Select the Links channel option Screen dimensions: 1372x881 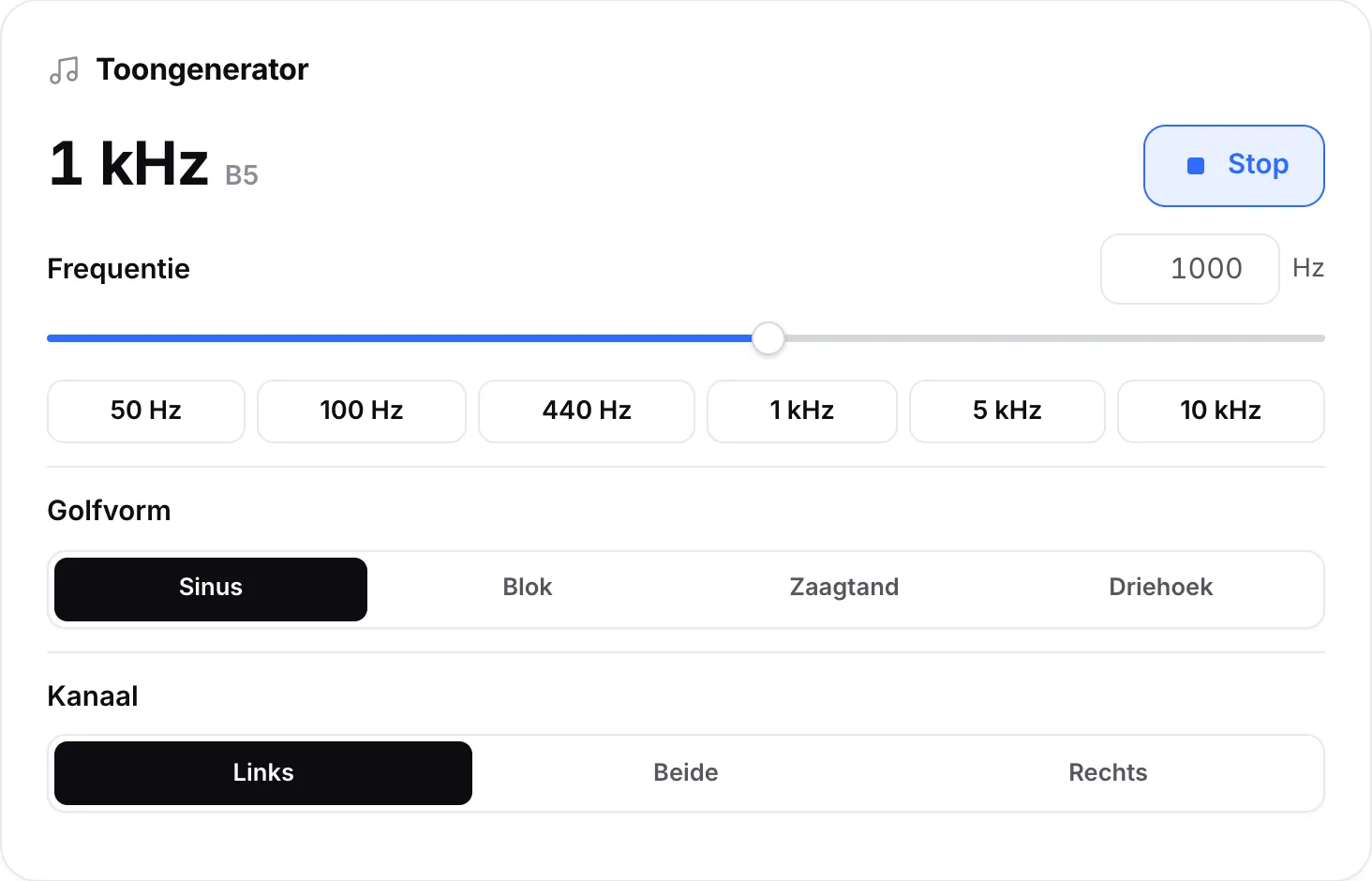(263, 773)
